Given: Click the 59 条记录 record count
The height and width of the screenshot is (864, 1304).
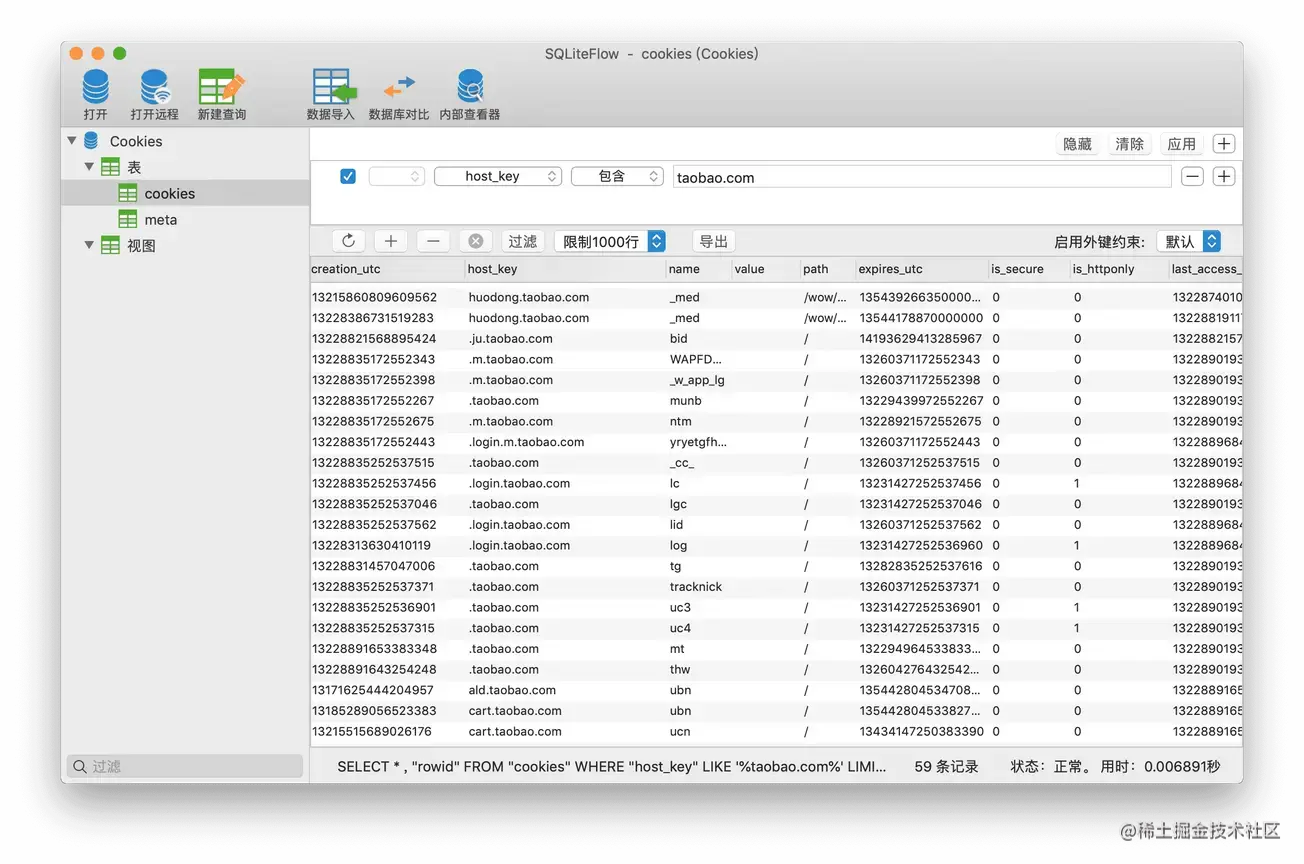Looking at the screenshot, I should coord(946,767).
